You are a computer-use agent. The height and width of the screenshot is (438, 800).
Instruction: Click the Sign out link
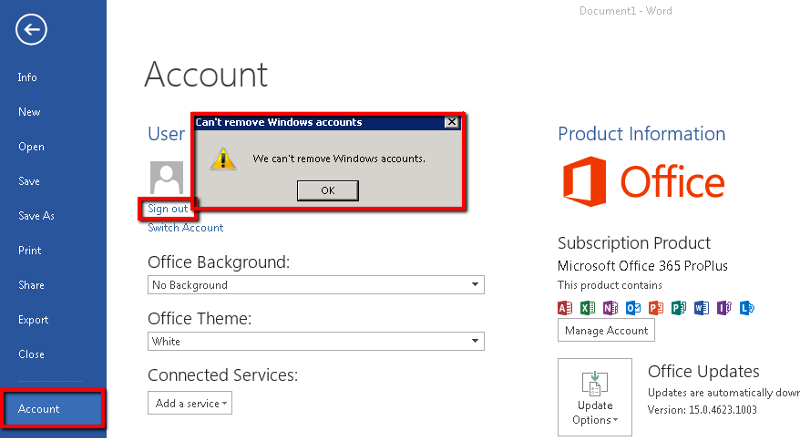(x=168, y=209)
